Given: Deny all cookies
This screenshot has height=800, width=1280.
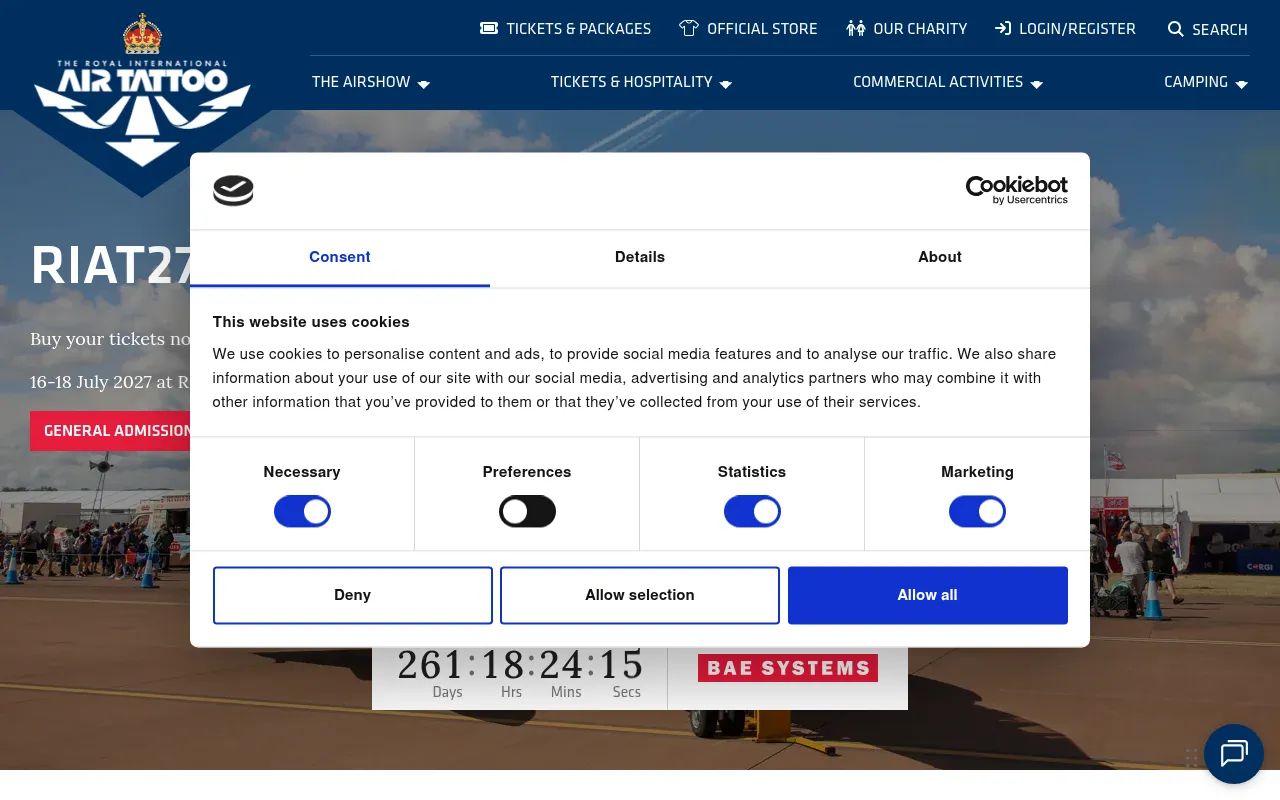Looking at the screenshot, I should pos(353,595).
